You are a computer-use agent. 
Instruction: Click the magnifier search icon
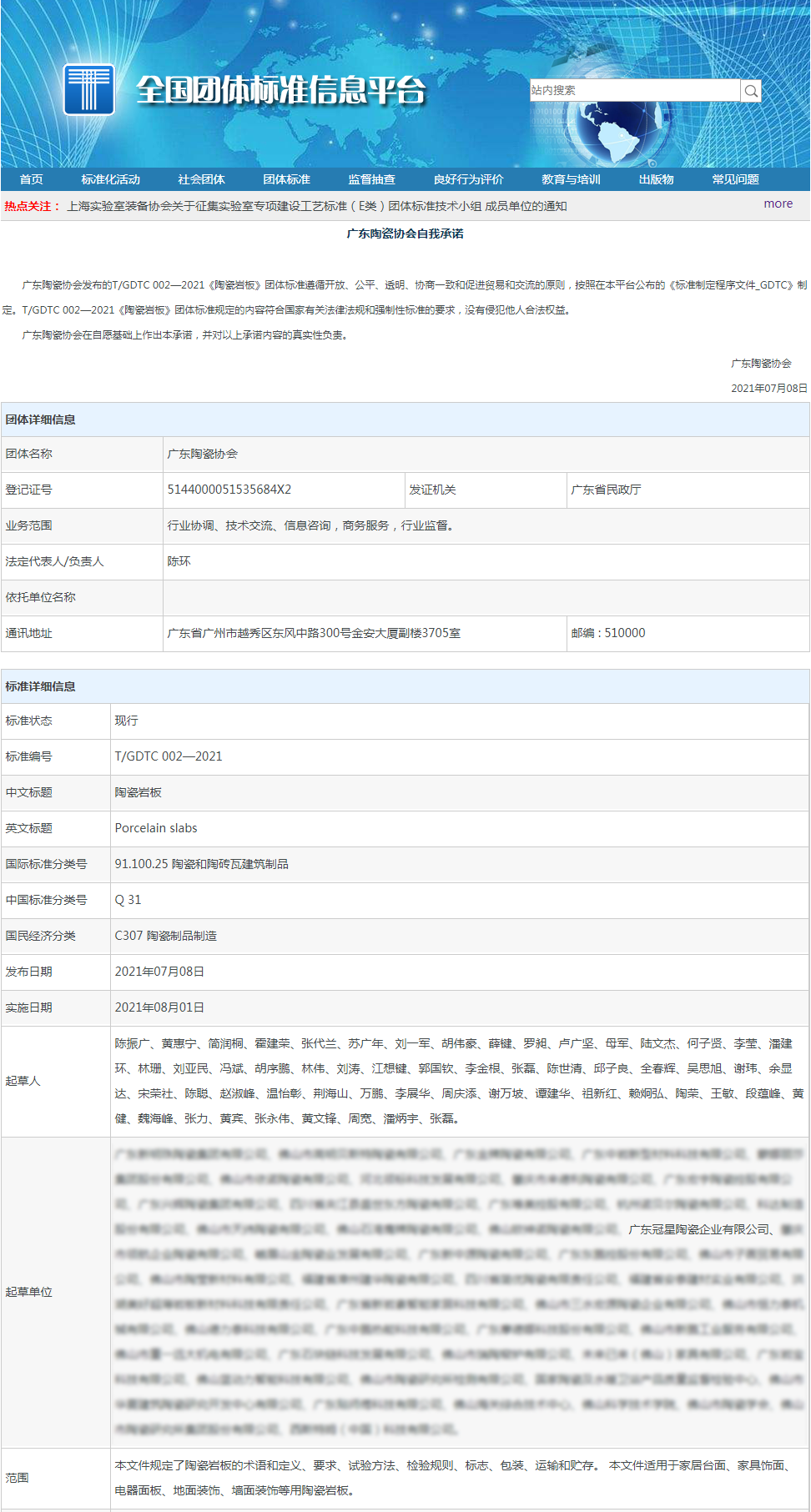click(x=751, y=91)
